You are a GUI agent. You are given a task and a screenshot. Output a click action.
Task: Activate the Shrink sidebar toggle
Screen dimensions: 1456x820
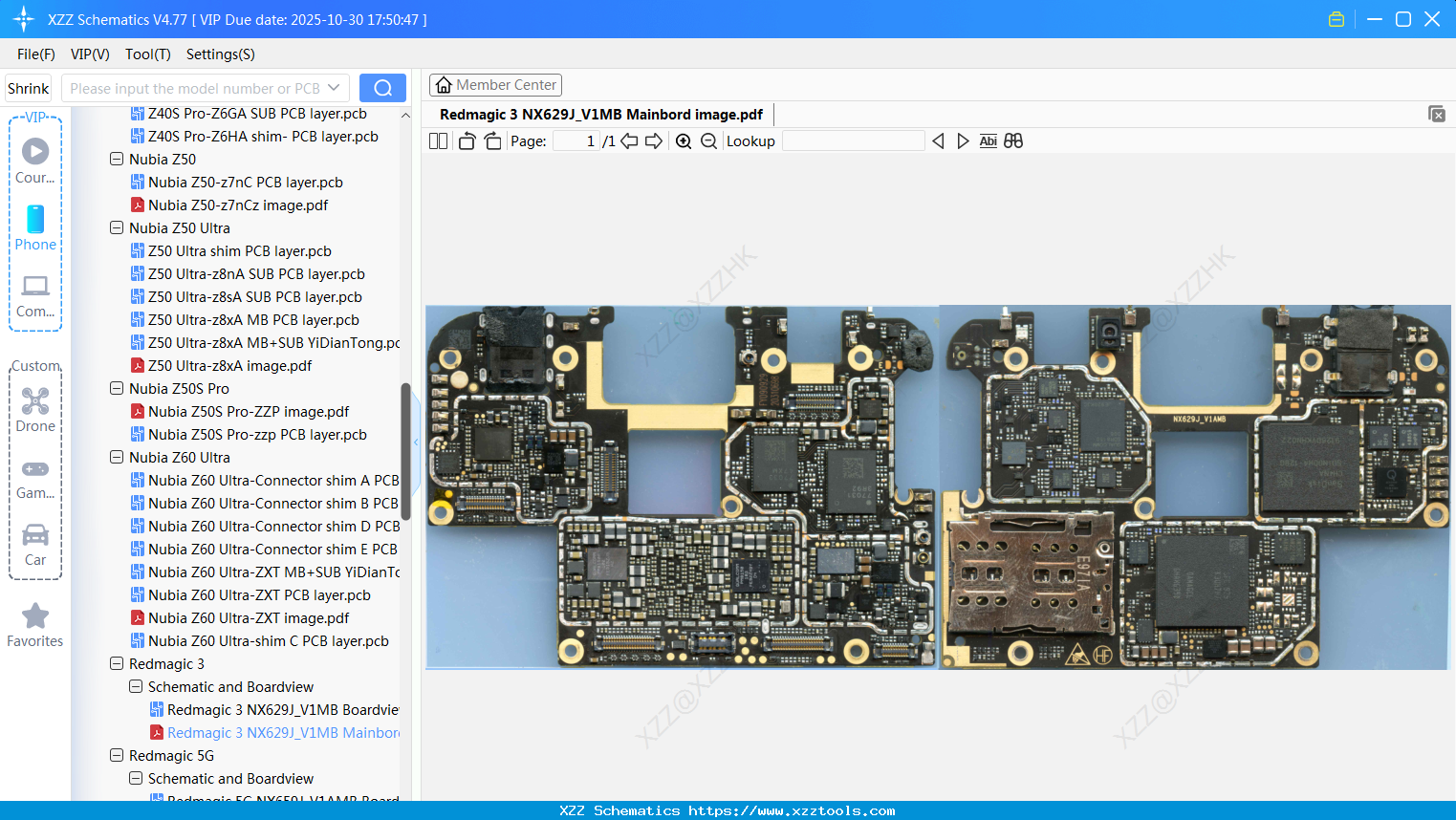tap(28, 87)
